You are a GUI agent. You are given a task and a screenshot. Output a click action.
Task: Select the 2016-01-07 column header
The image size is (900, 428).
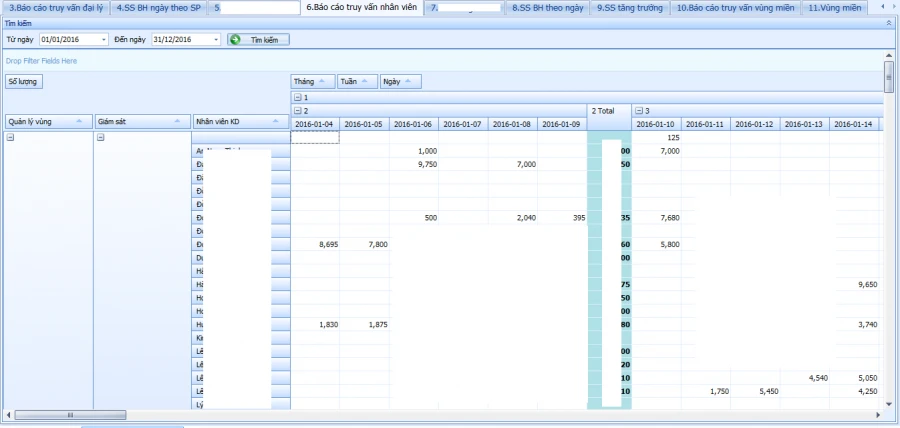(x=463, y=124)
